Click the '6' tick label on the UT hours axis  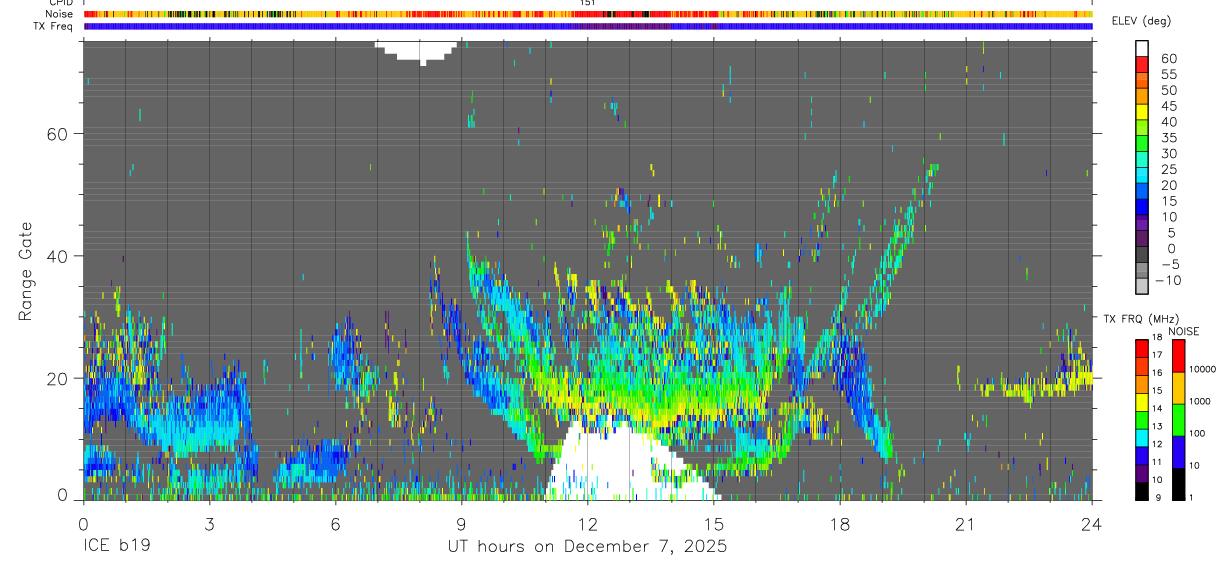335,523
